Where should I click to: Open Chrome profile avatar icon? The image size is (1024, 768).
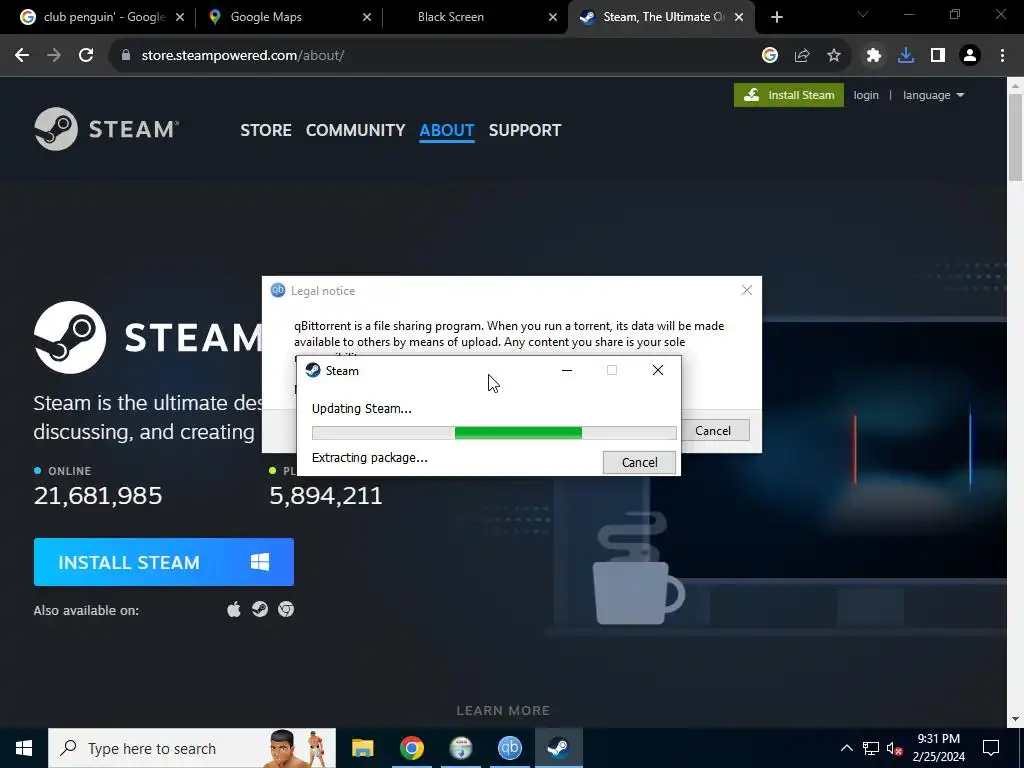[x=970, y=56]
